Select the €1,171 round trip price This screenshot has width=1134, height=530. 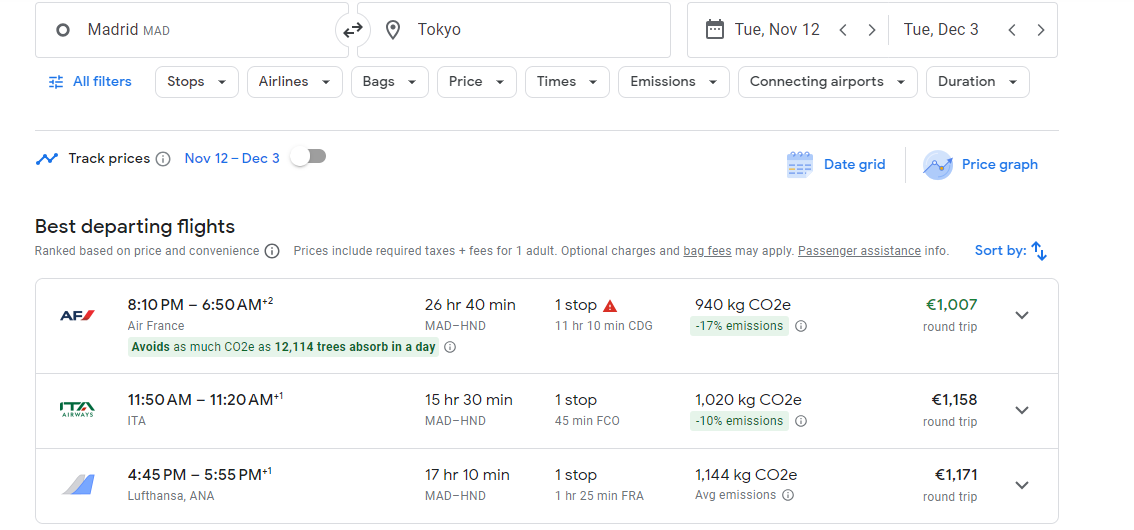click(x=955, y=475)
